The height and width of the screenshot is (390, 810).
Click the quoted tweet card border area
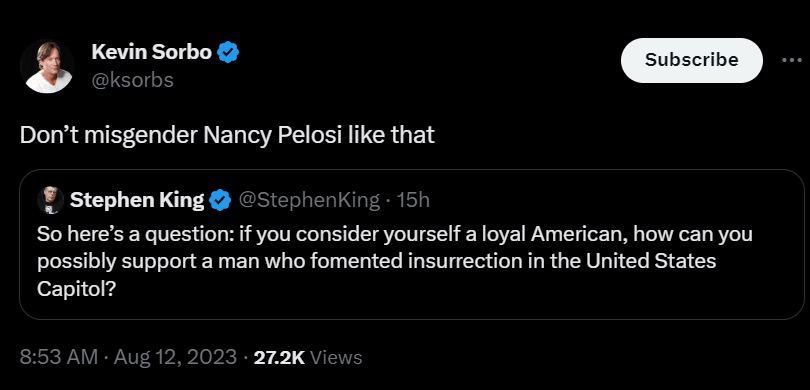point(412,244)
